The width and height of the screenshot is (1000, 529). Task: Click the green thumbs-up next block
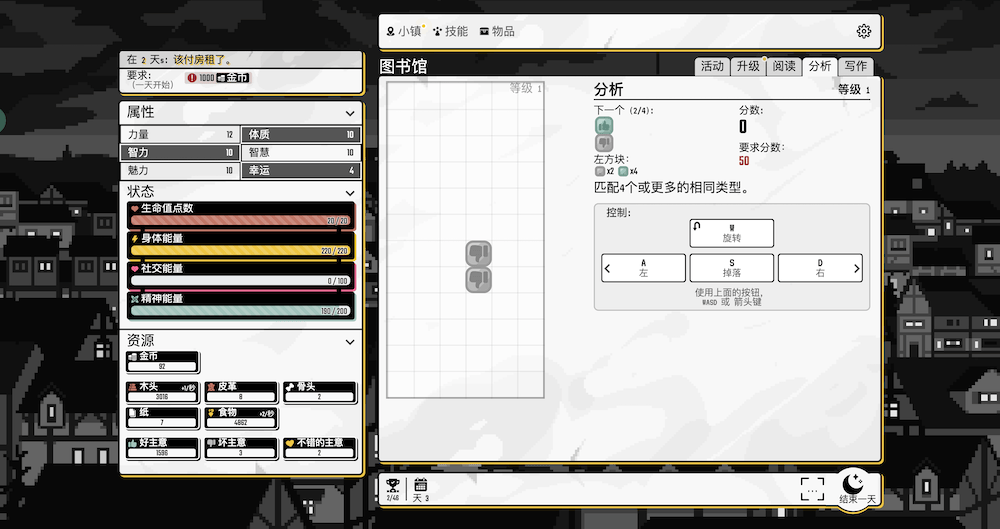(604, 126)
